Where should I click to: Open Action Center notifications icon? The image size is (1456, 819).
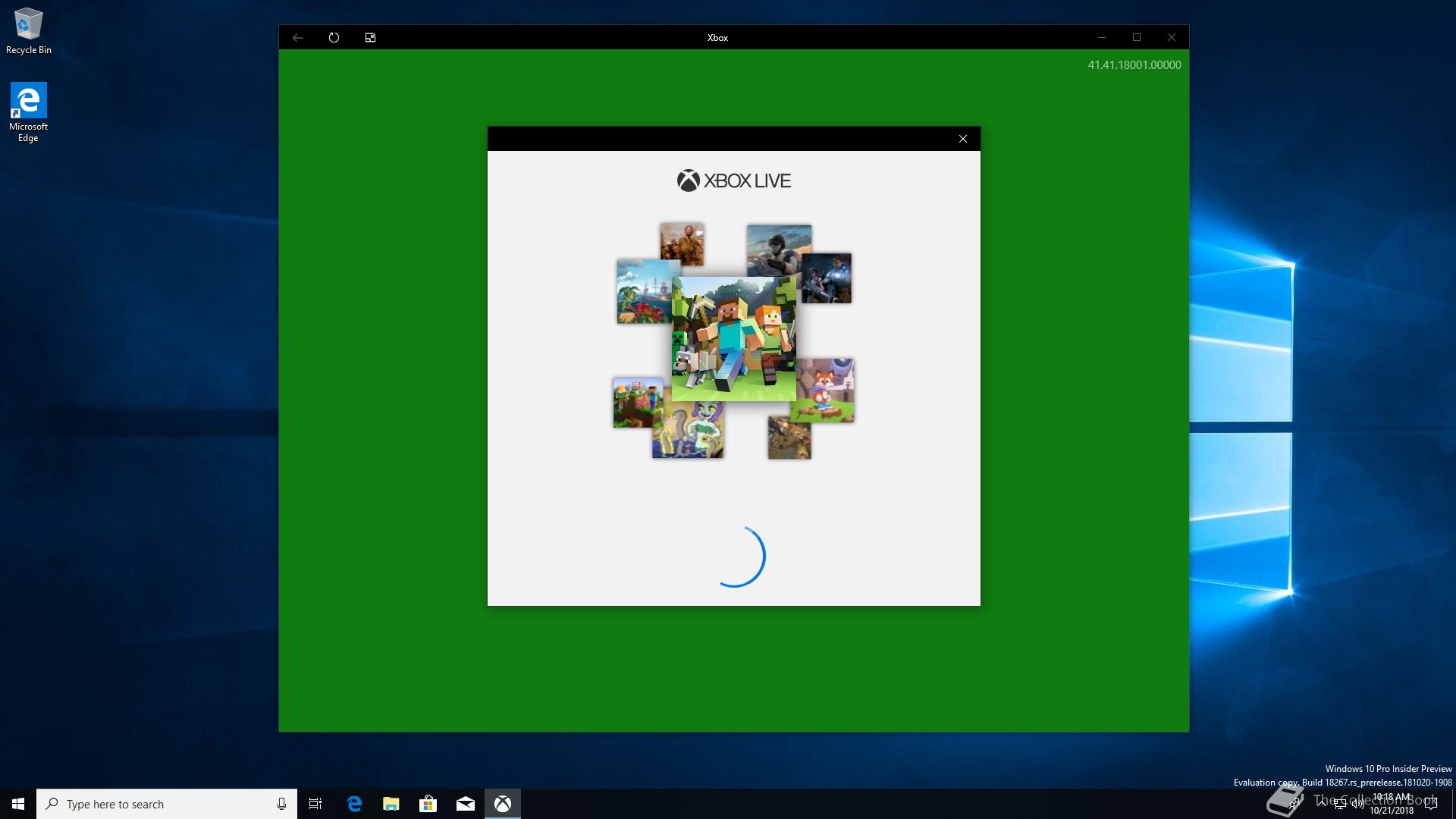(x=1431, y=804)
